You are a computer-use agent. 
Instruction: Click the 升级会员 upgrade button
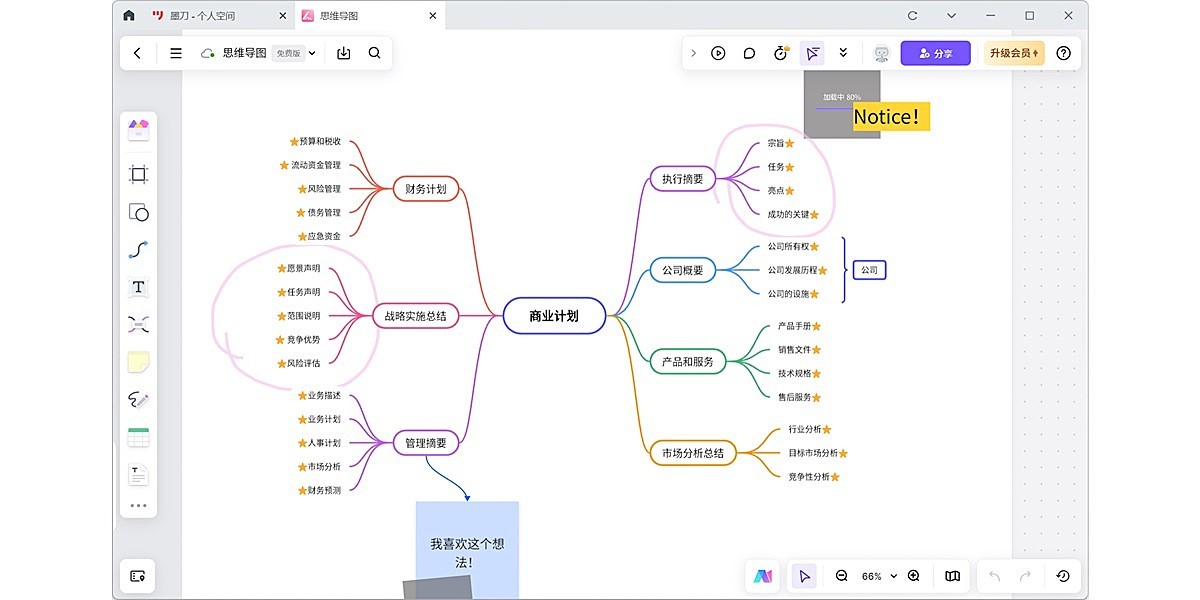(1013, 52)
